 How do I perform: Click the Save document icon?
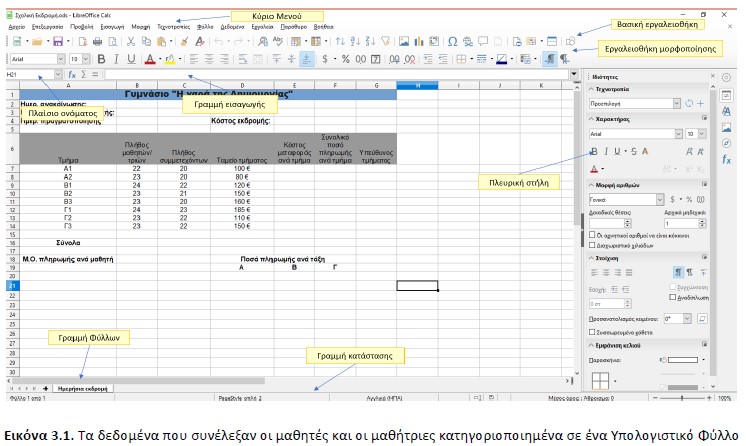59,42
